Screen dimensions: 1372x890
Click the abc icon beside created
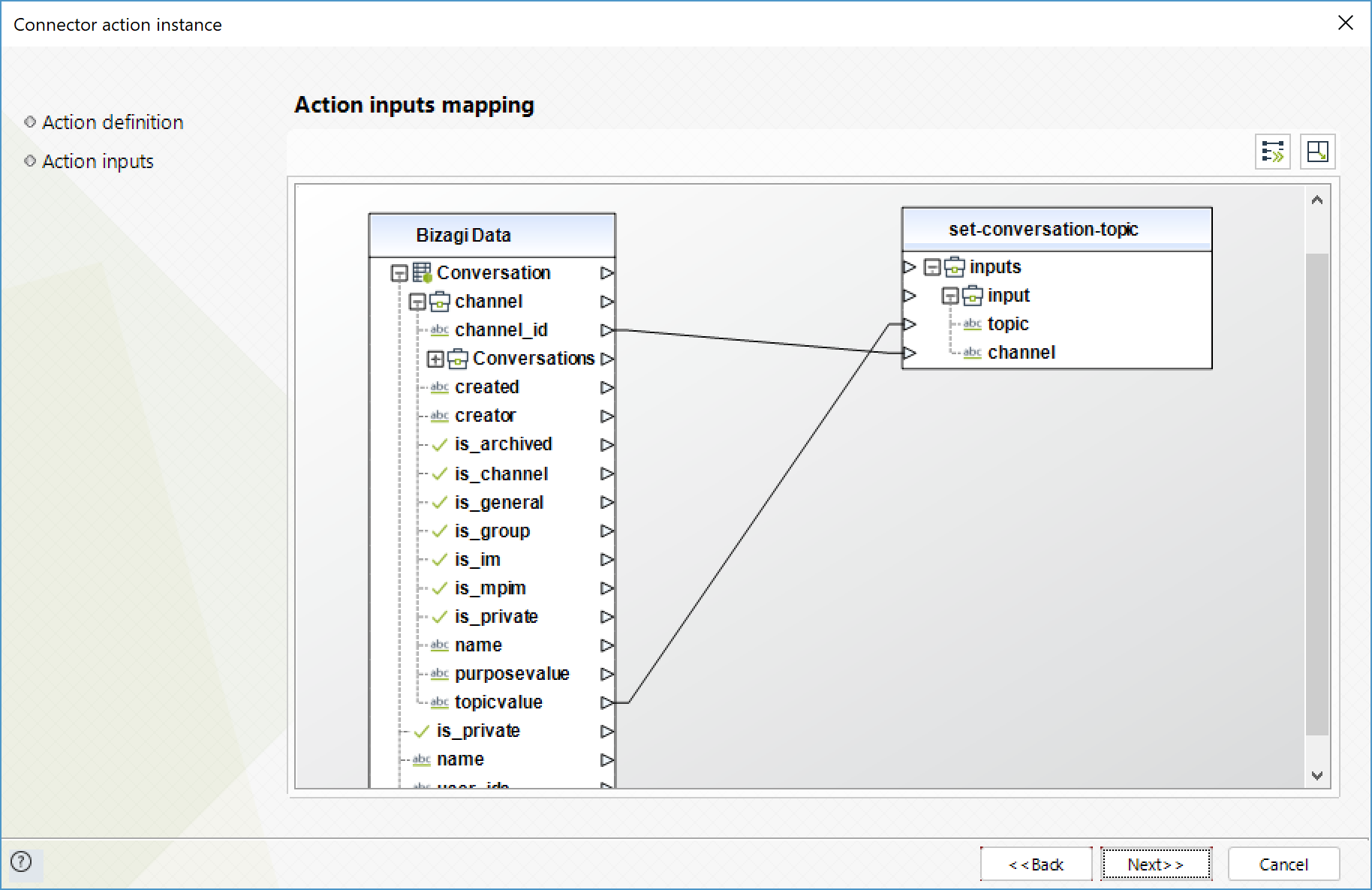coord(440,387)
